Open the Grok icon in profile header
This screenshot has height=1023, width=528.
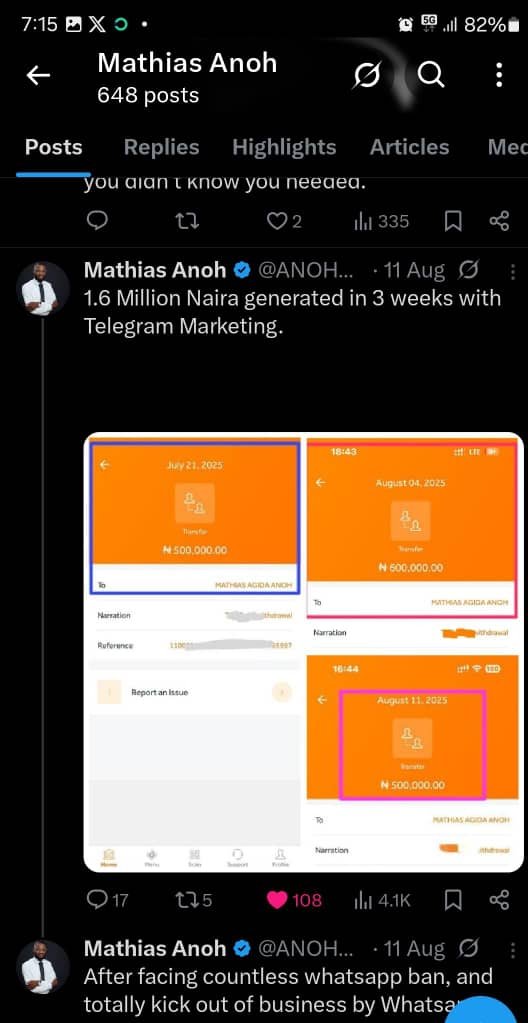366,76
